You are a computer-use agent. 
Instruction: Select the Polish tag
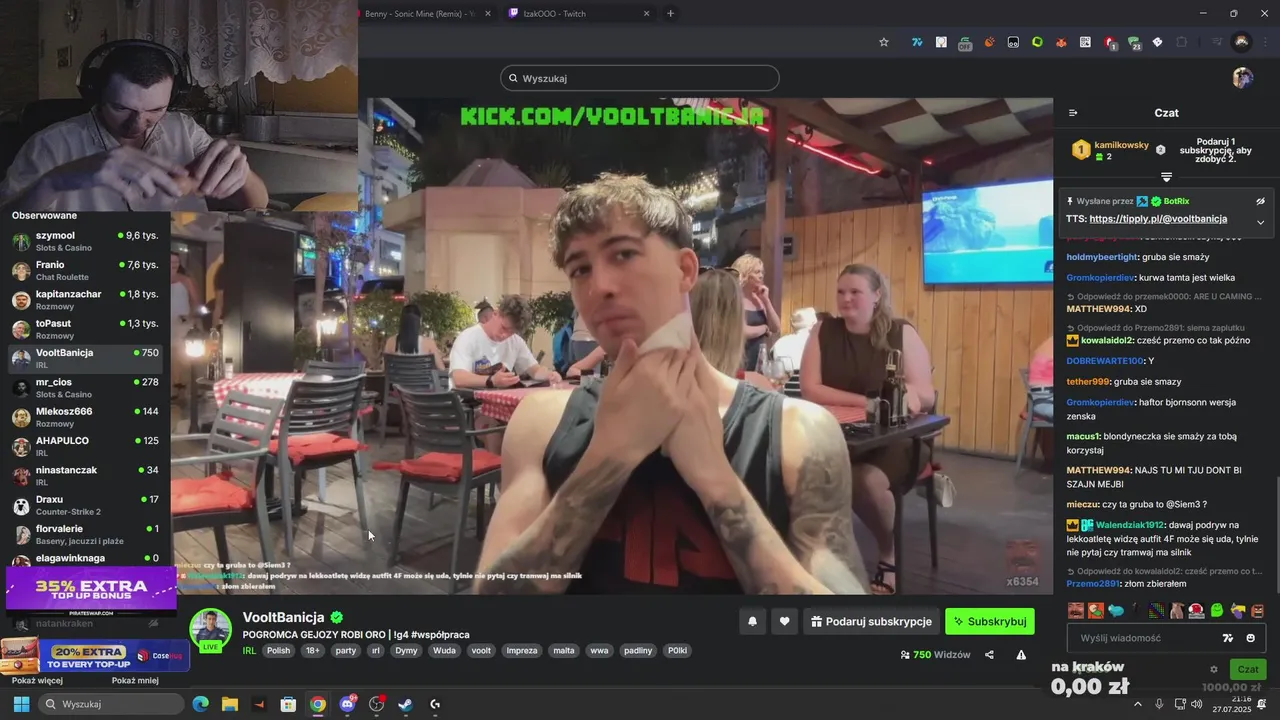278,651
